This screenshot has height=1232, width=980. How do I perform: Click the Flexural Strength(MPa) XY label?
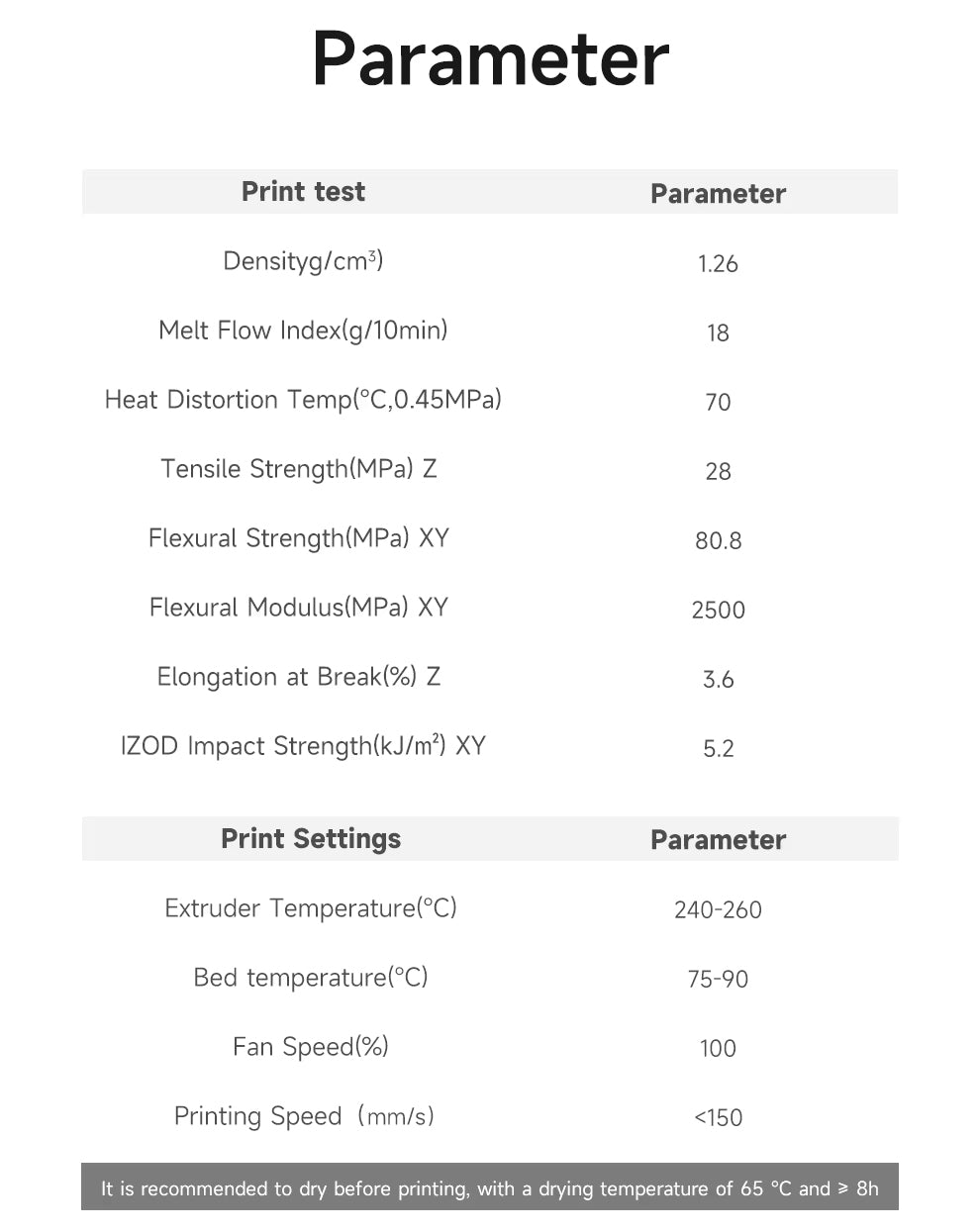click(299, 538)
